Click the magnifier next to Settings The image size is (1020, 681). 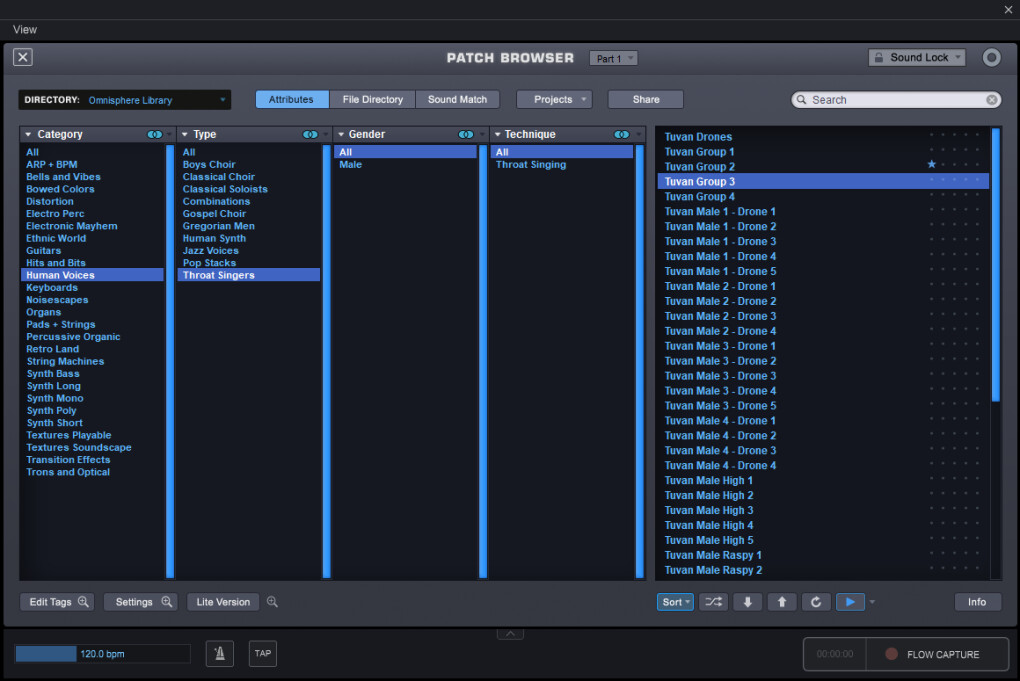[167, 602]
